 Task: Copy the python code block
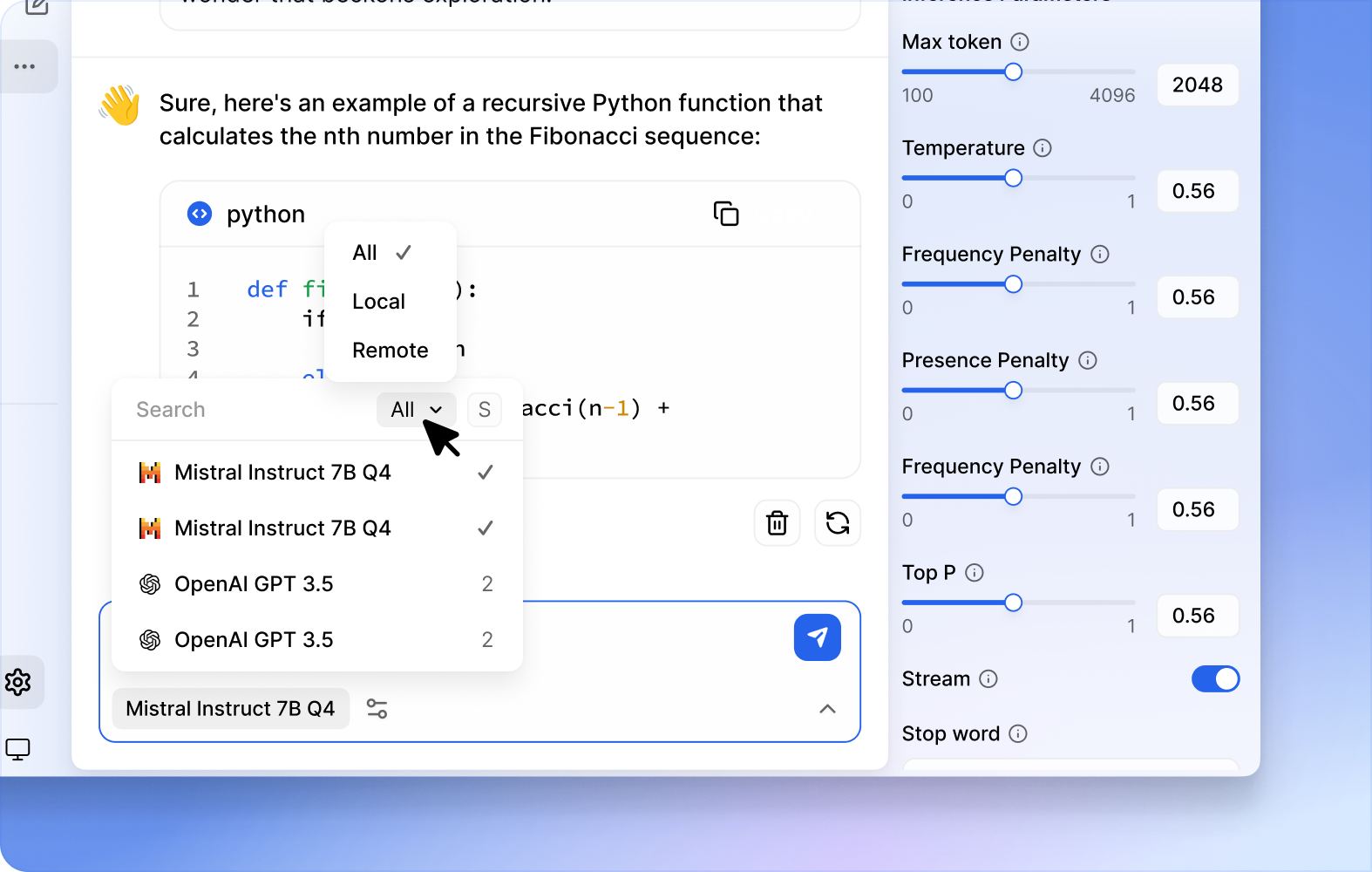(725, 214)
